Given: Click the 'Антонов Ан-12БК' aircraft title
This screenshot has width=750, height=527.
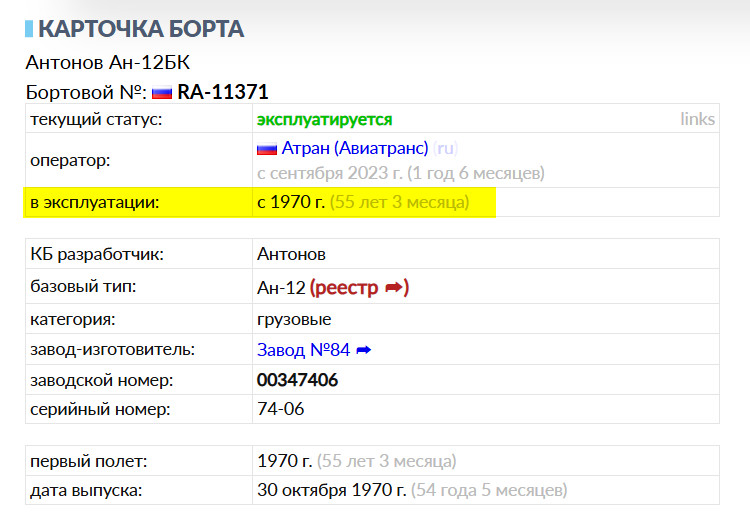Looking at the screenshot, I should pos(108,63).
